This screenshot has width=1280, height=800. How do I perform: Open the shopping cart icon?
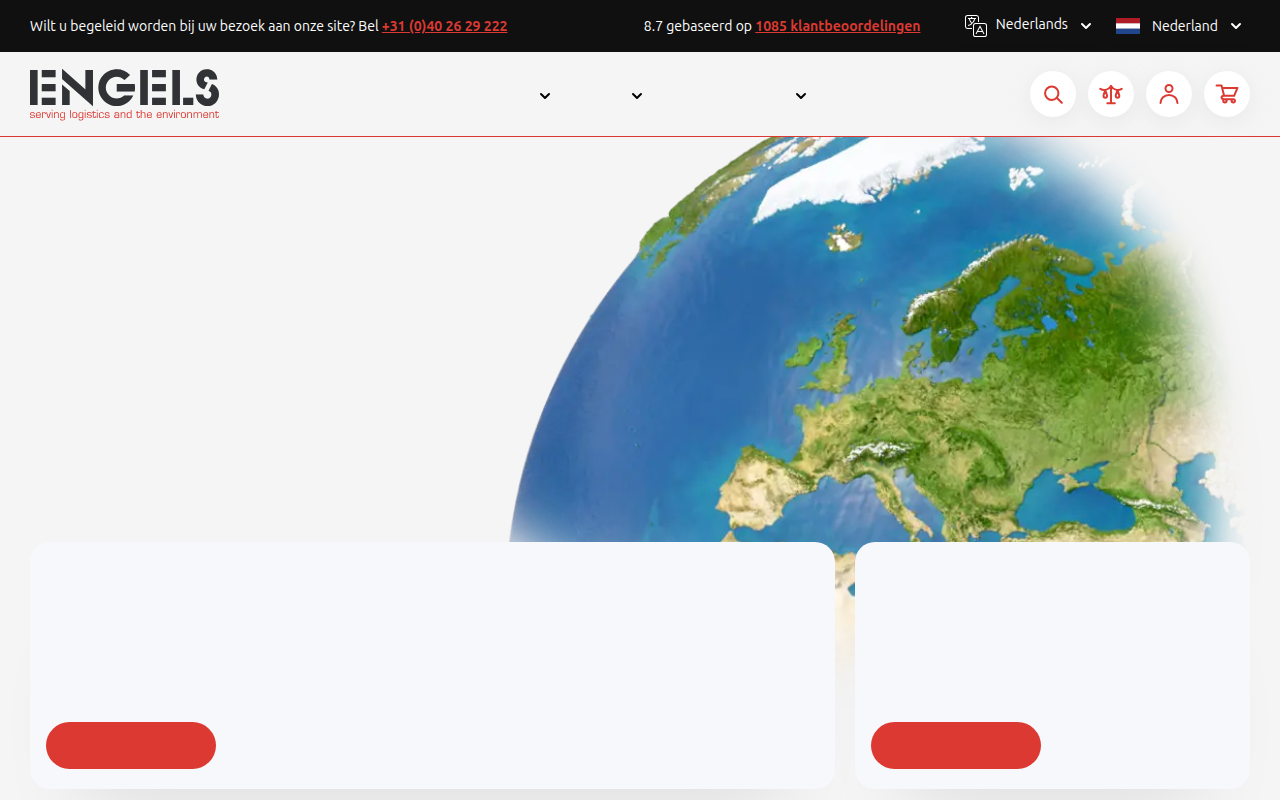1227,94
